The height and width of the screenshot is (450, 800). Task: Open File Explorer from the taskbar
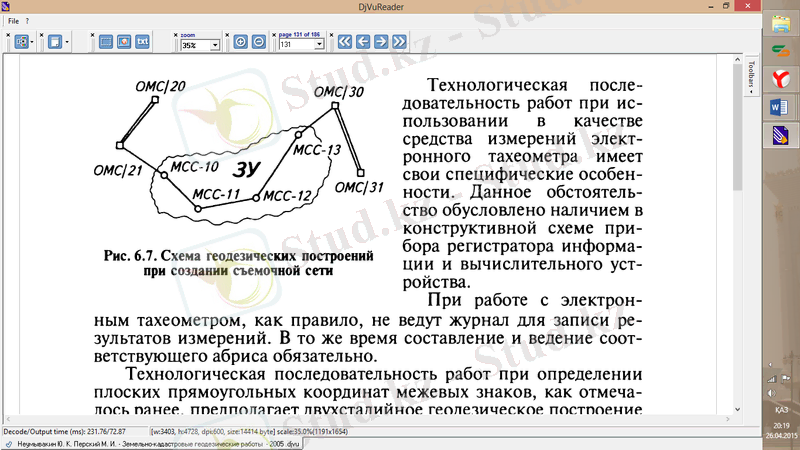click(781, 24)
